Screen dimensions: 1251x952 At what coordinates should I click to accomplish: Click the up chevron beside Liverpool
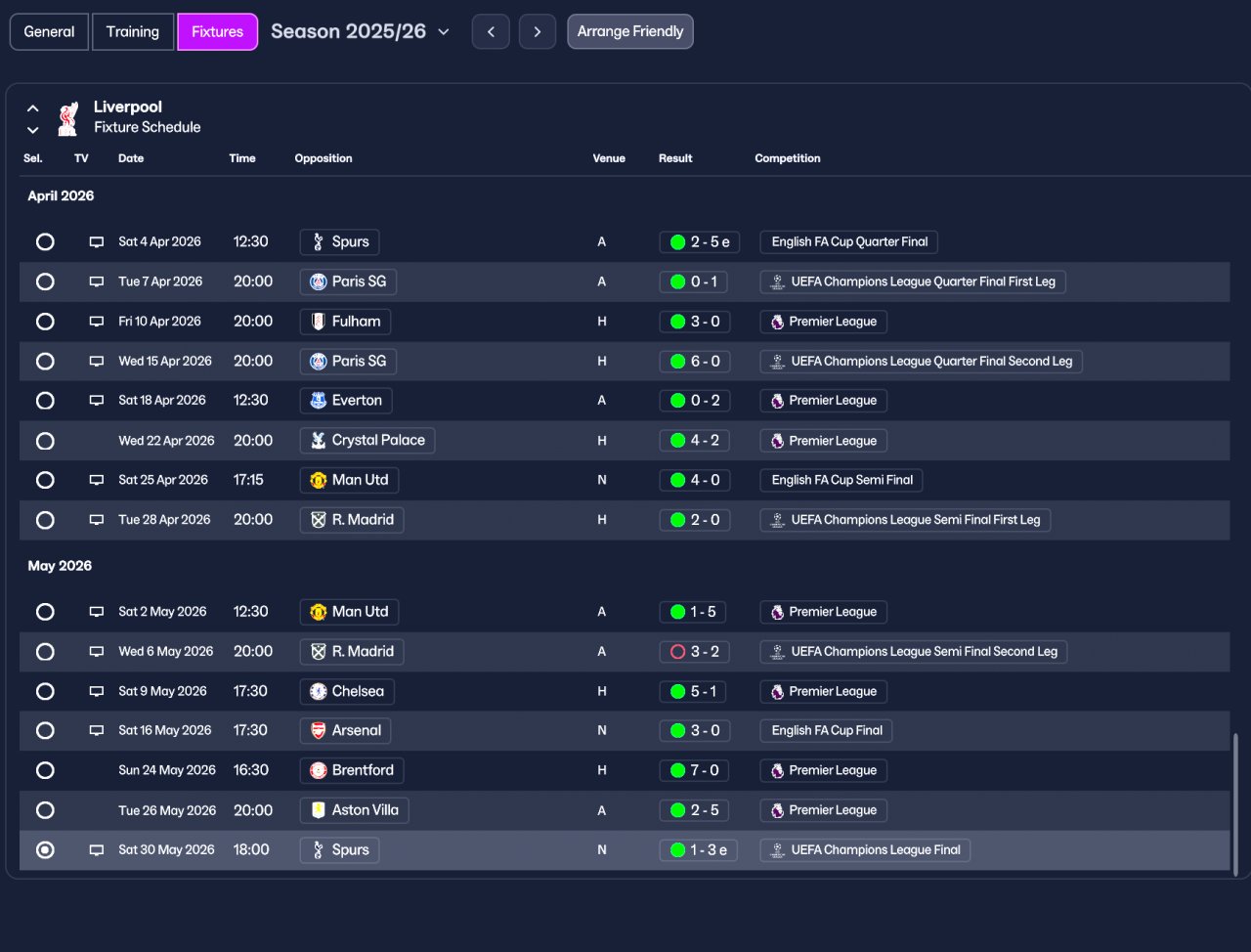click(33, 108)
